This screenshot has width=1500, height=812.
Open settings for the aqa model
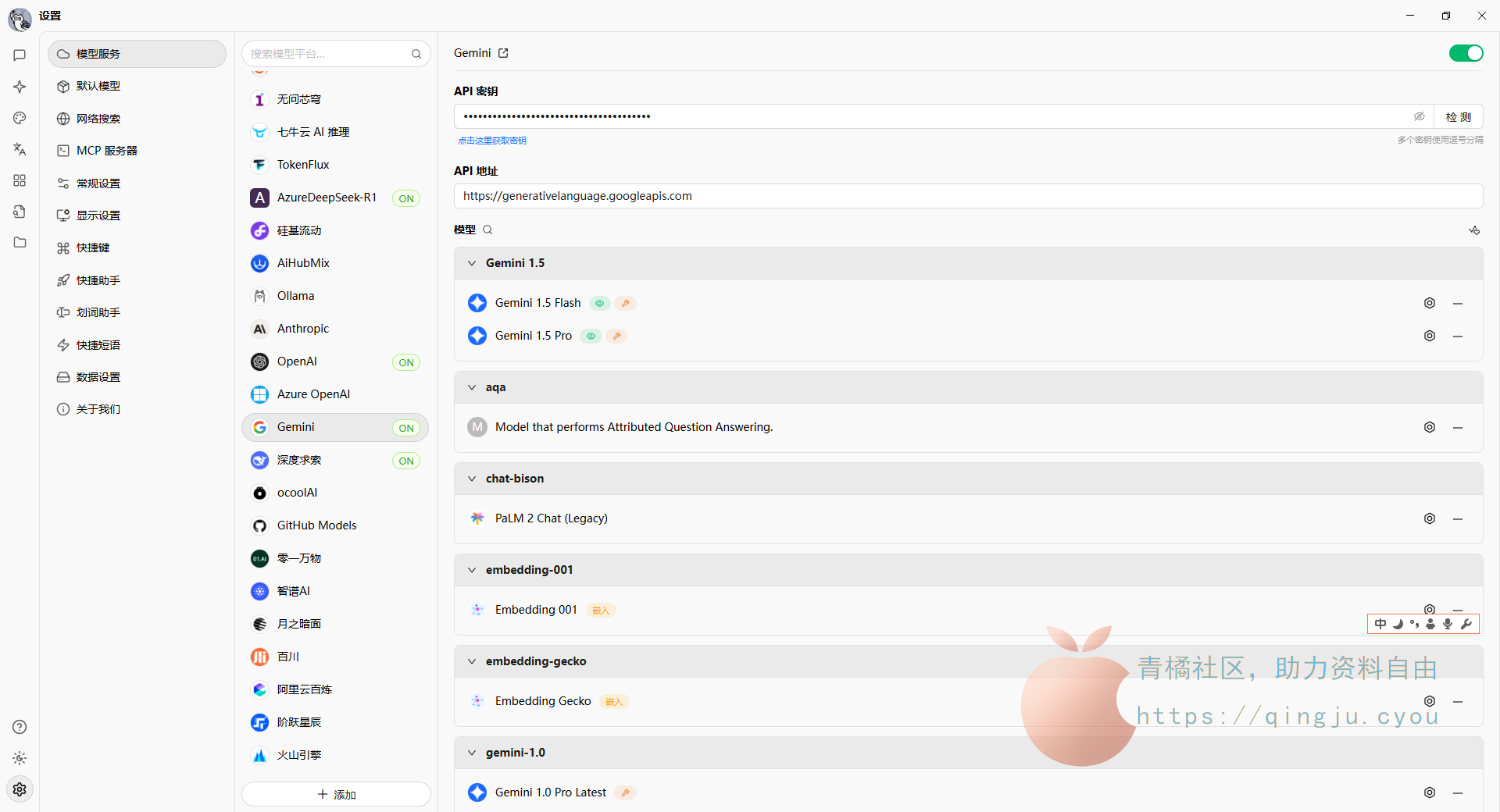(1430, 427)
